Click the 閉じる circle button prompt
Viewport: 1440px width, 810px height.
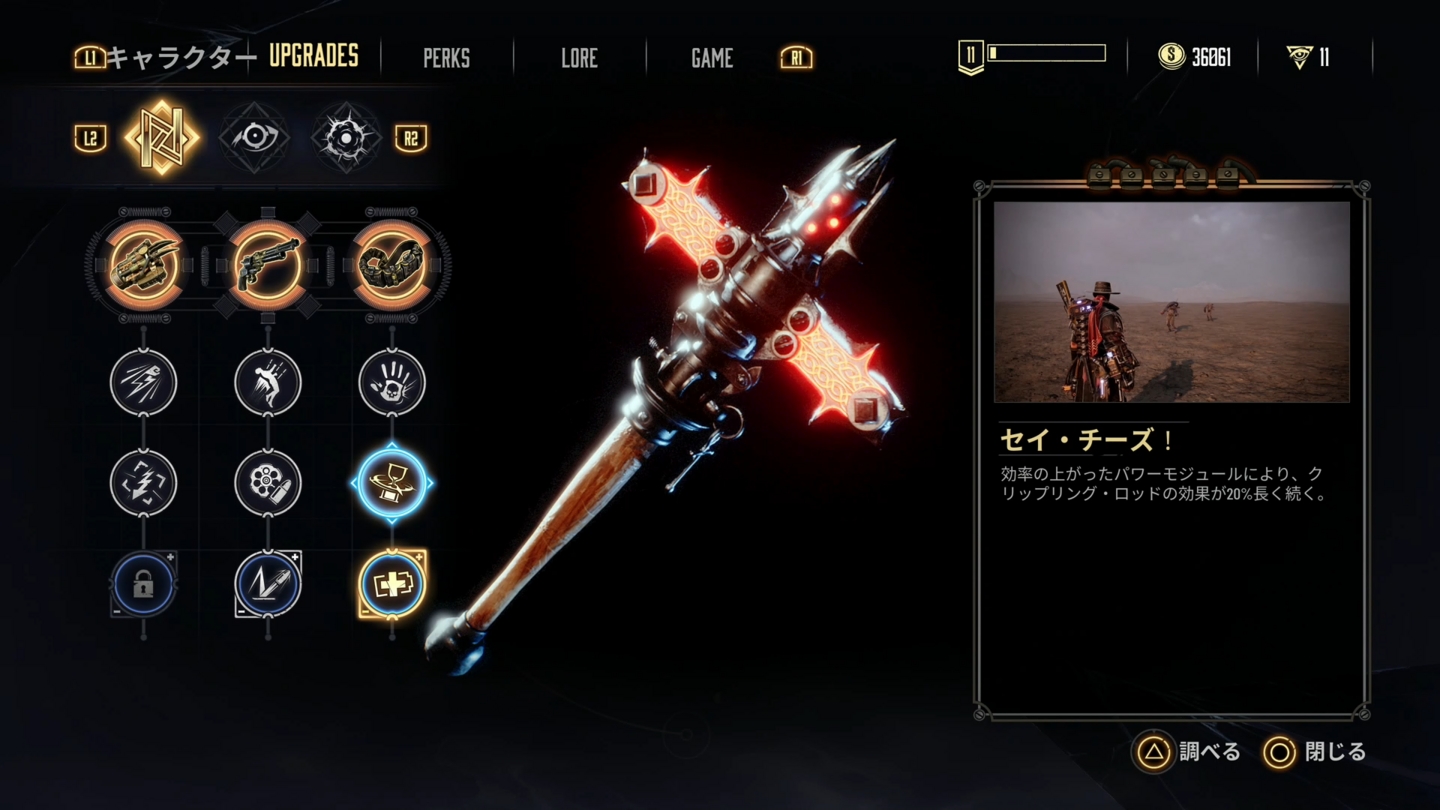(x=1315, y=751)
